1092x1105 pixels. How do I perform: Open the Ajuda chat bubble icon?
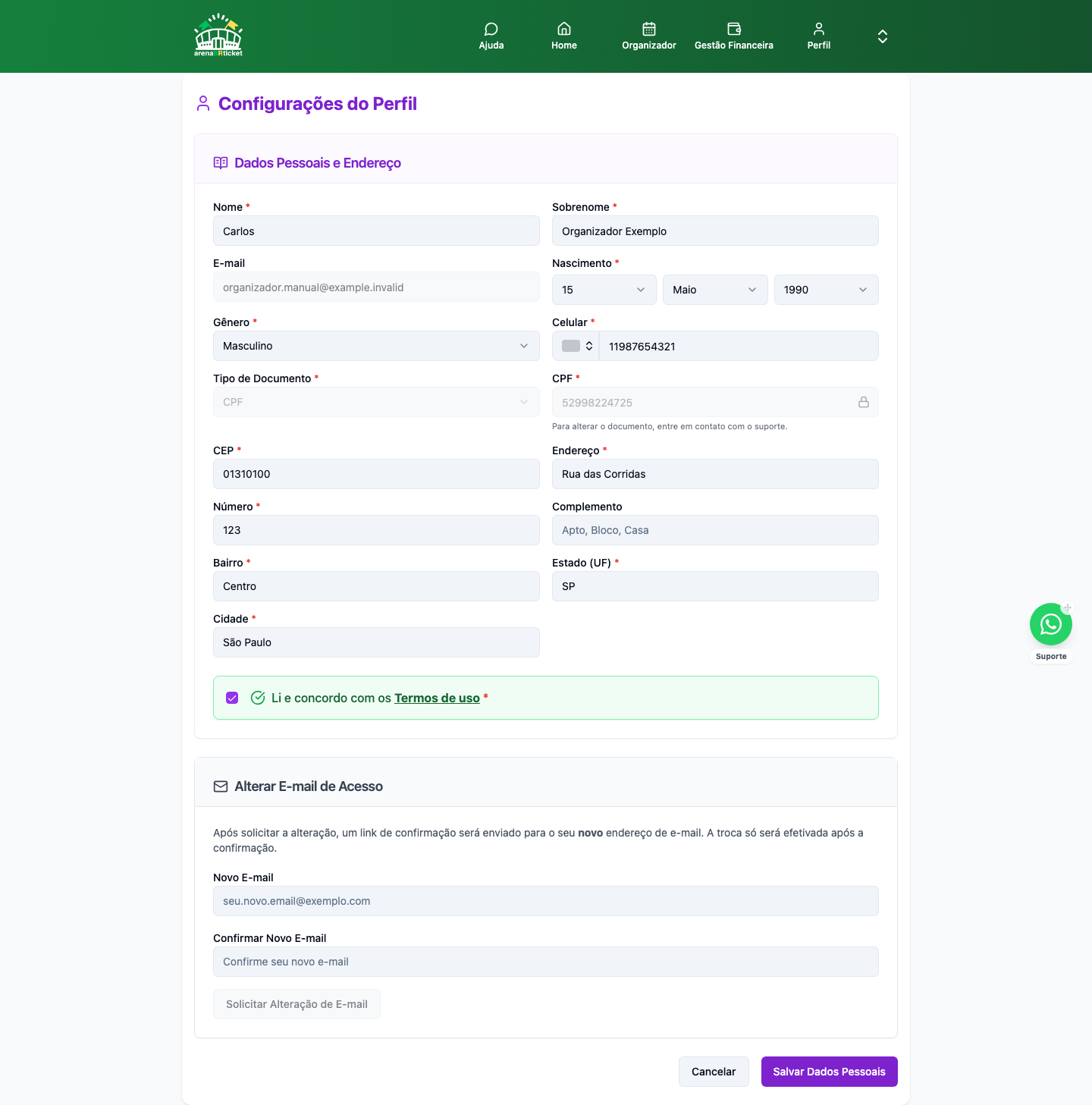(x=491, y=29)
